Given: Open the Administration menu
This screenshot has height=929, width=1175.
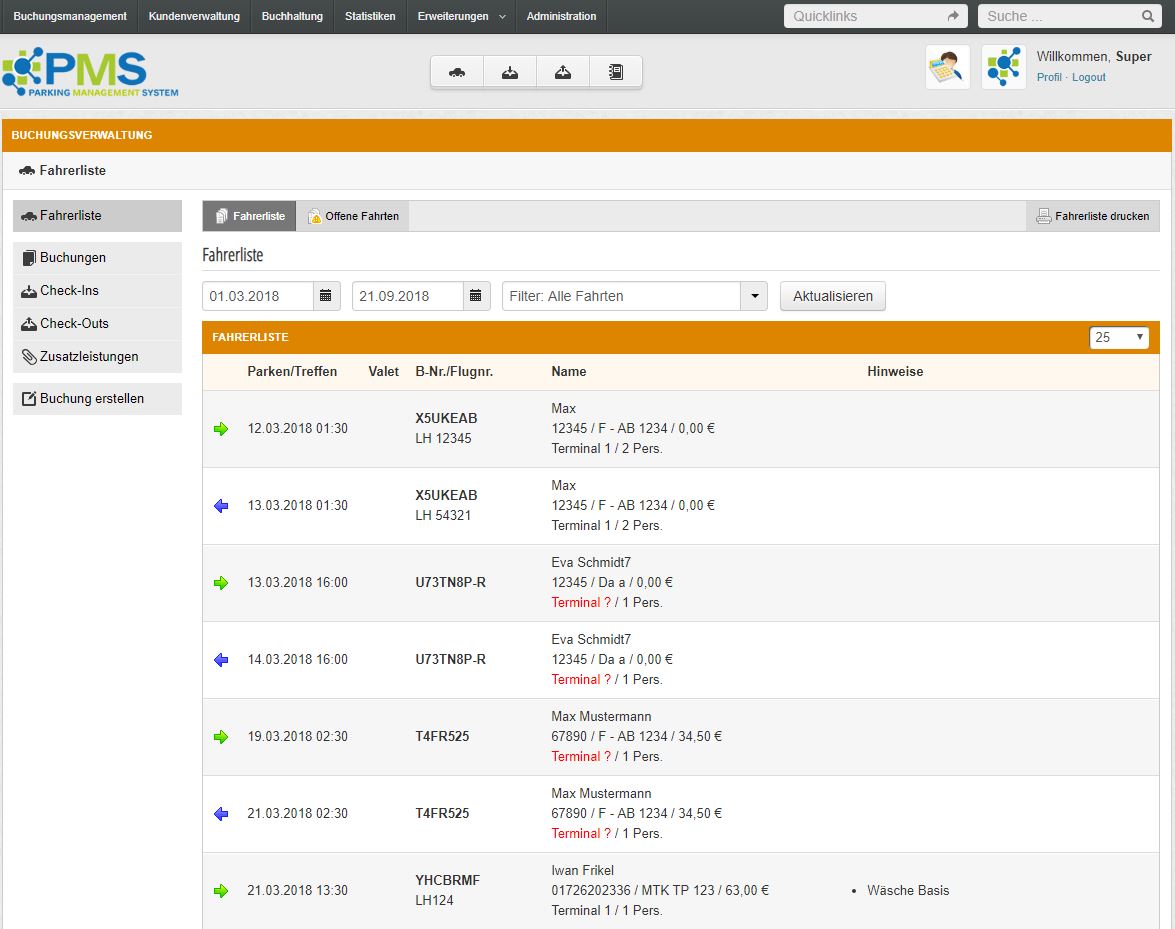Looking at the screenshot, I should click(x=561, y=16).
